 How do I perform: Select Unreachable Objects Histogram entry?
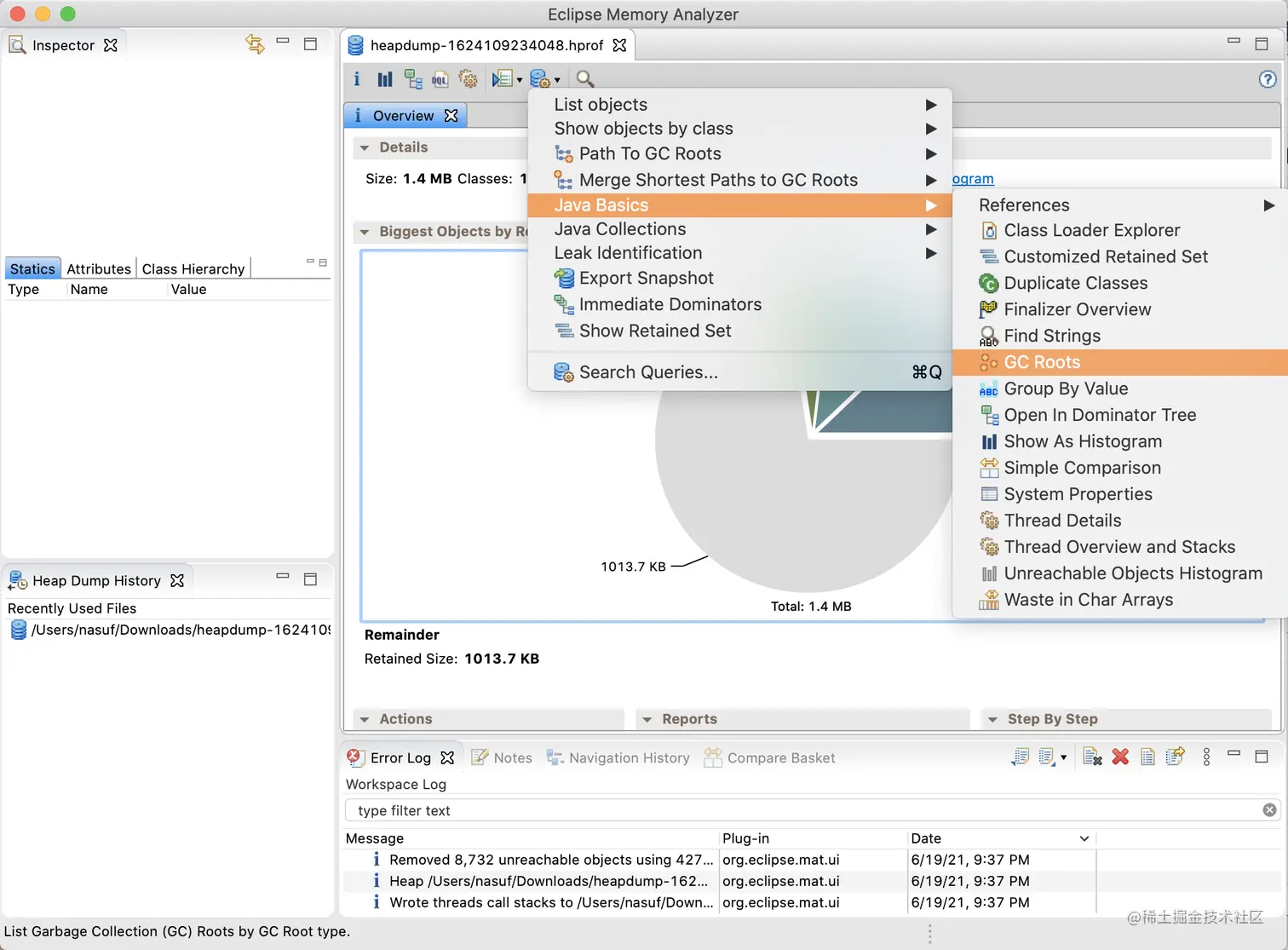[x=1119, y=573]
